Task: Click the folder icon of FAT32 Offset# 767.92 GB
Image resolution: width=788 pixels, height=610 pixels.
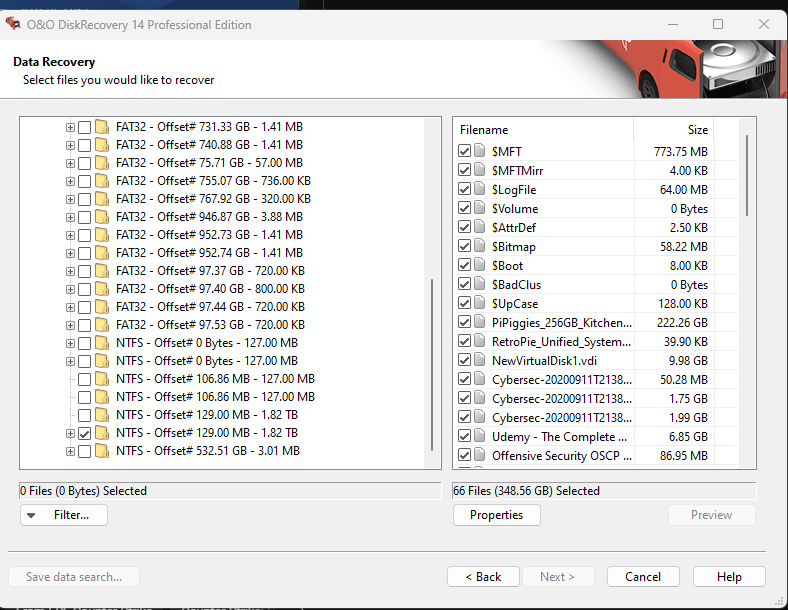Action: click(x=102, y=199)
